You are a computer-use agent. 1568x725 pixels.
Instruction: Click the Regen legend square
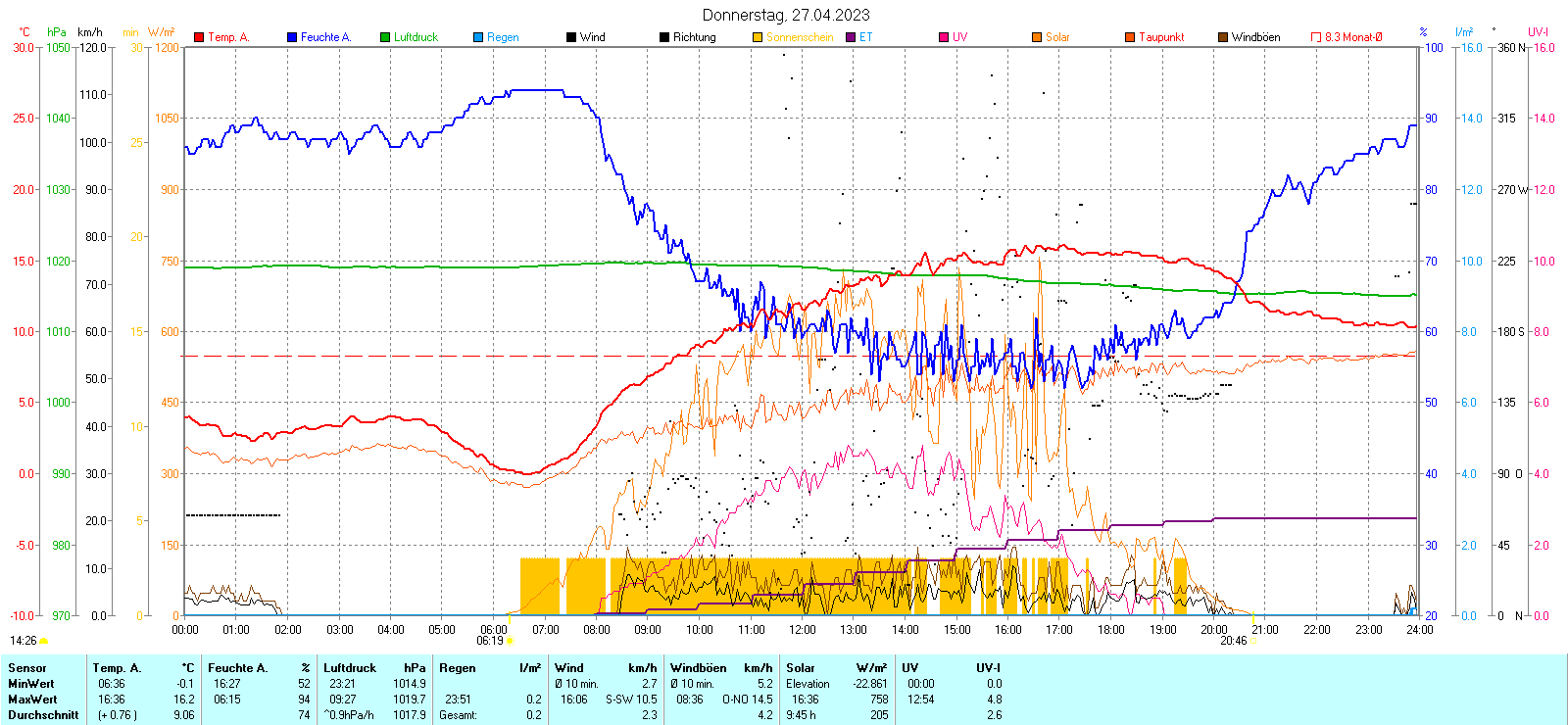point(478,37)
